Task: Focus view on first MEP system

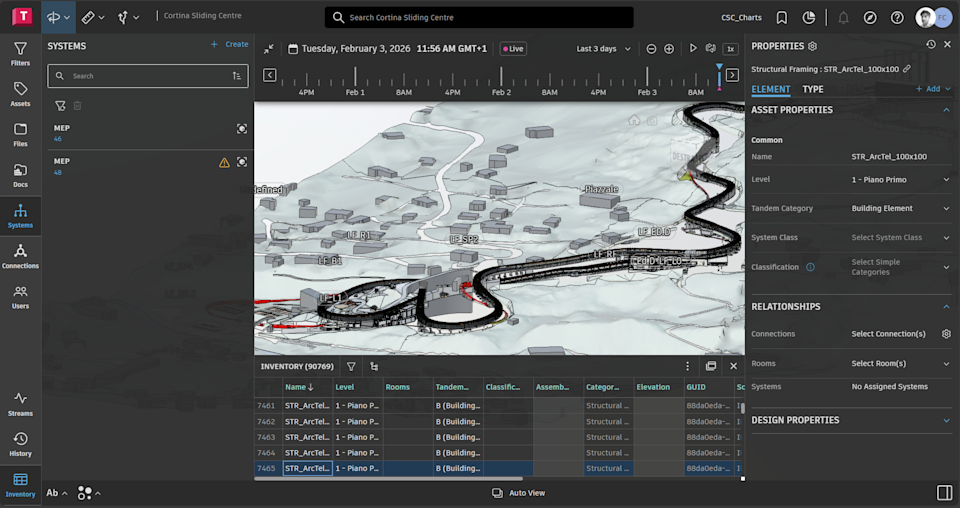Action: [x=241, y=129]
